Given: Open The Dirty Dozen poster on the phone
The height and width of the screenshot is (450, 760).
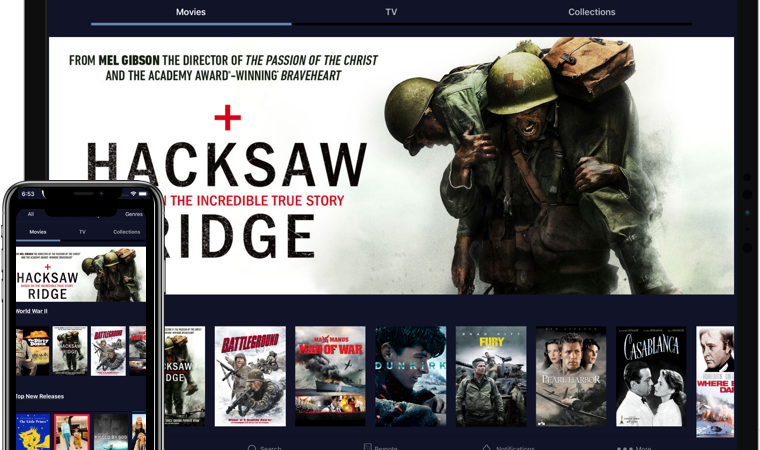Looking at the screenshot, I should [32, 351].
